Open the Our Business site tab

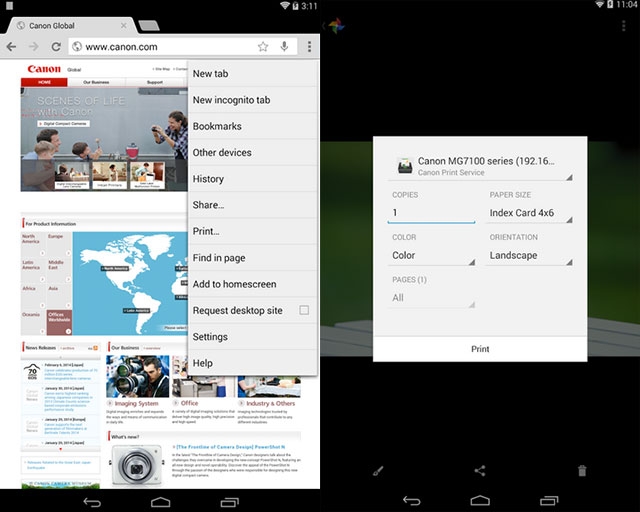[x=97, y=82]
